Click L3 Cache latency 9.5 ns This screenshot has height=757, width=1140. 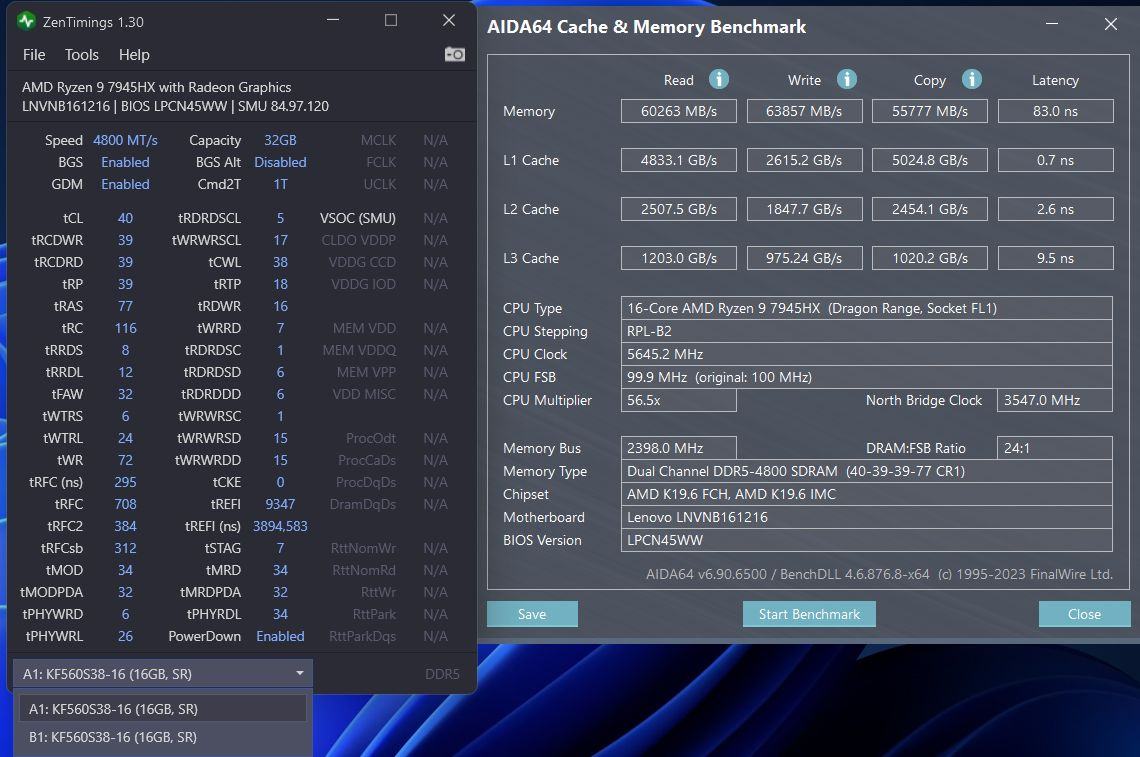click(1056, 257)
